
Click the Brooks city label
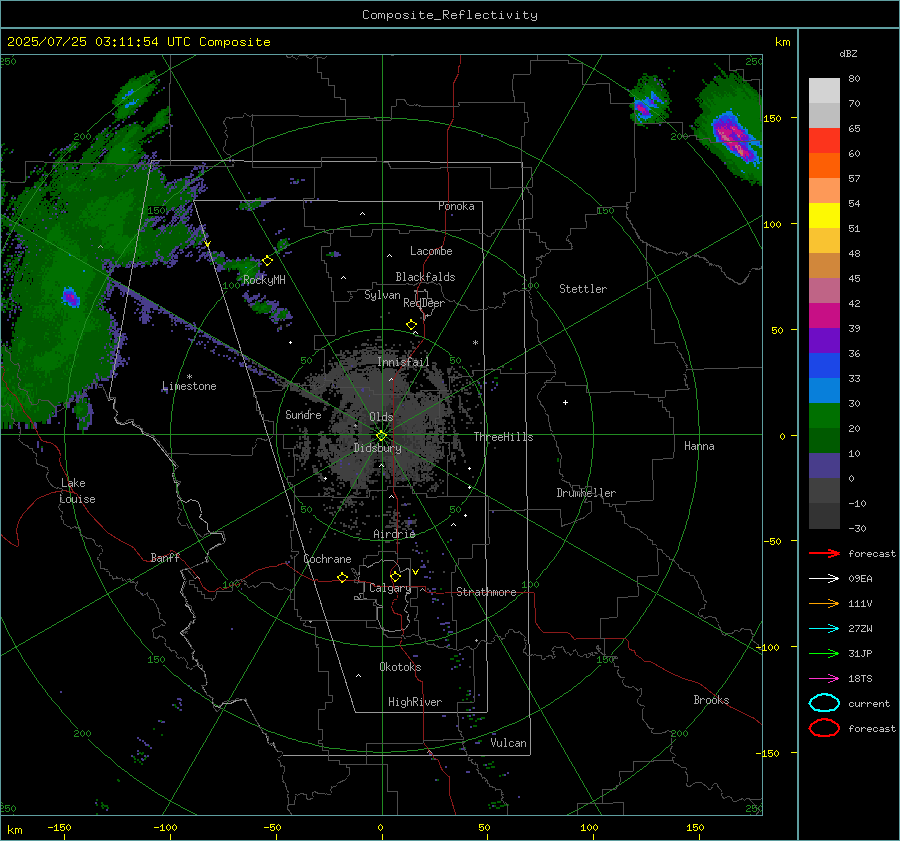[711, 700]
